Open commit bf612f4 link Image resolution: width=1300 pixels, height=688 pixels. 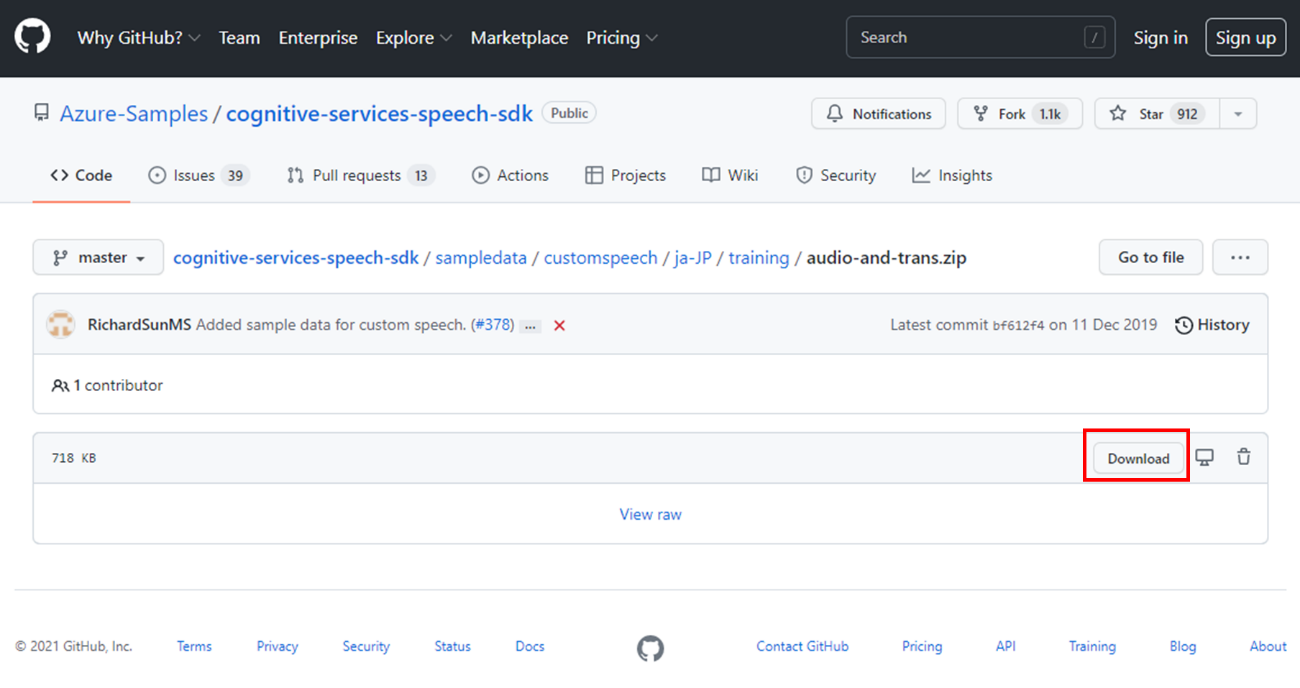(x=1018, y=325)
